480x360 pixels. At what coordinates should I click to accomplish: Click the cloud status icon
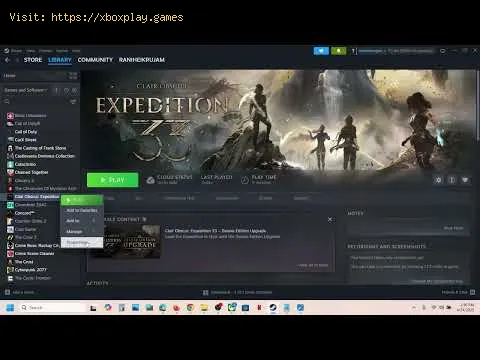click(150, 180)
